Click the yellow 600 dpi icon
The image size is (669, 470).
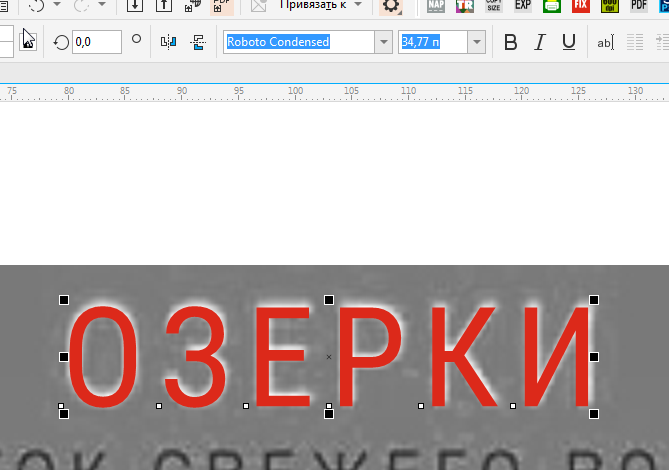tap(610, 6)
